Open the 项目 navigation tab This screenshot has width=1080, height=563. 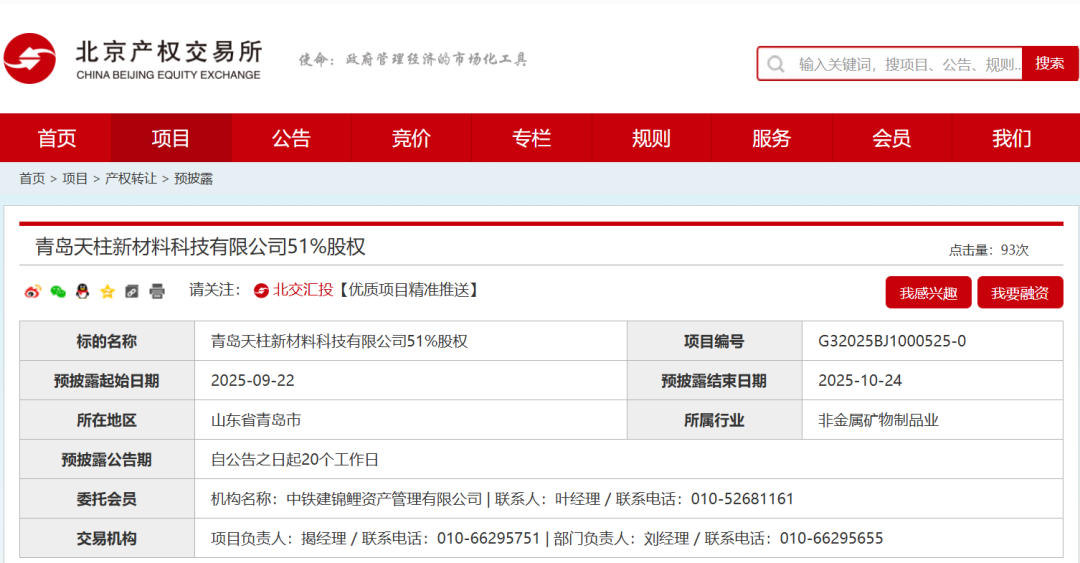(x=171, y=138)
